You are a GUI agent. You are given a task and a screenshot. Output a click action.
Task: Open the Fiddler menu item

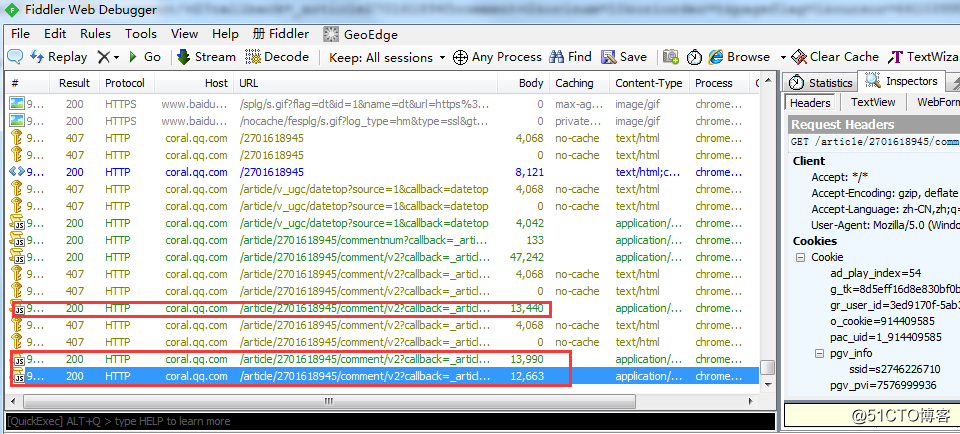click(x=281, y=34)
